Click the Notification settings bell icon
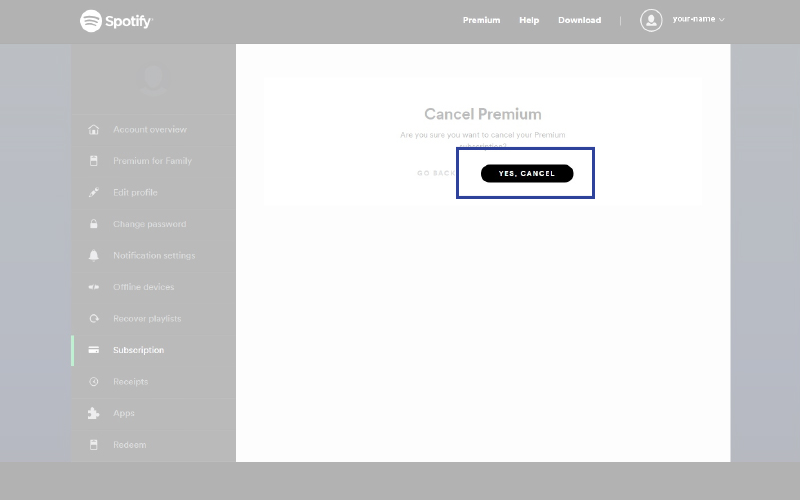Image resolution: width=800 pixels, height=500 pixels. [93, 256]
